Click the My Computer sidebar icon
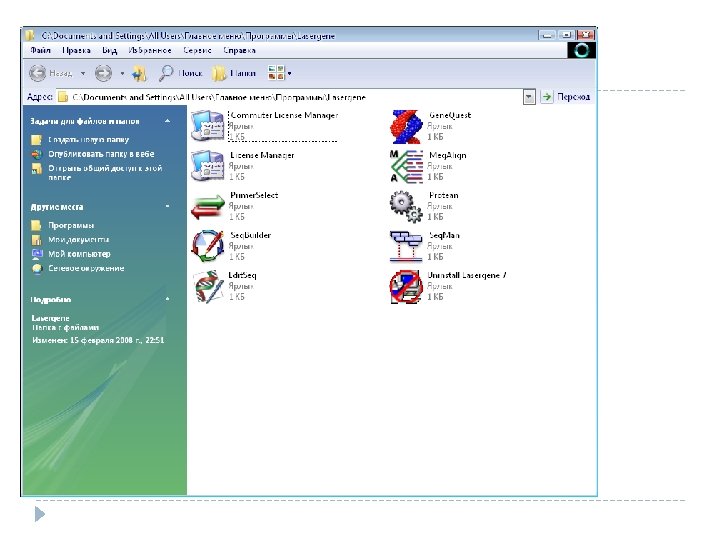 [x=36, y=254]
